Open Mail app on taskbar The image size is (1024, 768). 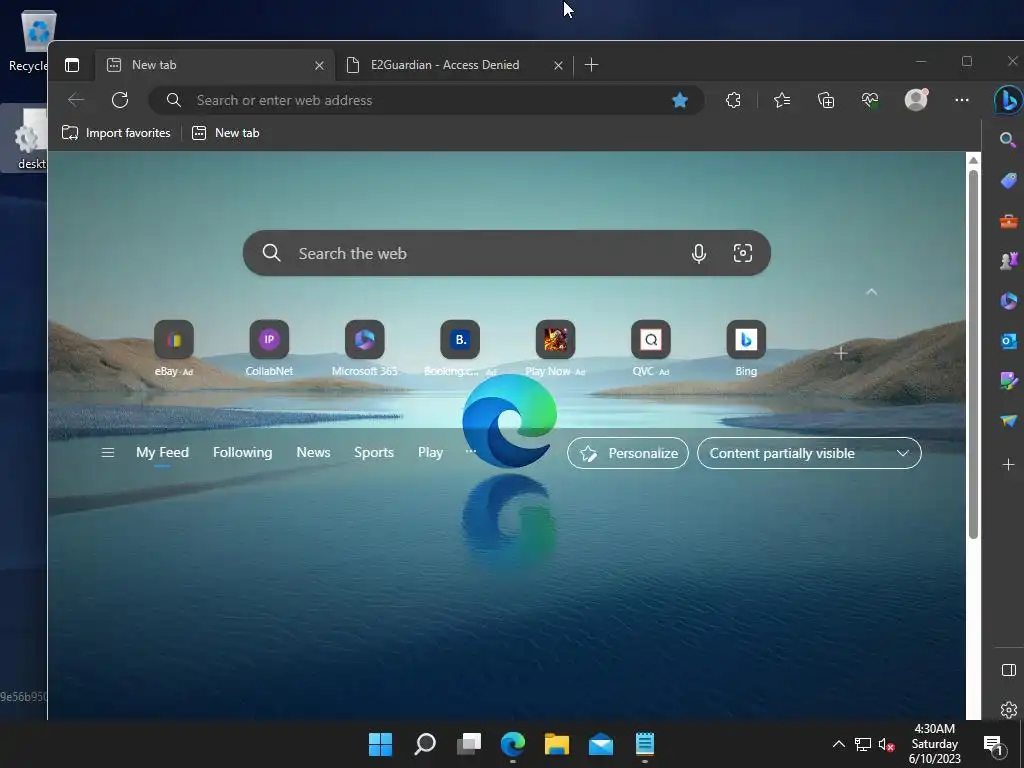click(601, 744)
